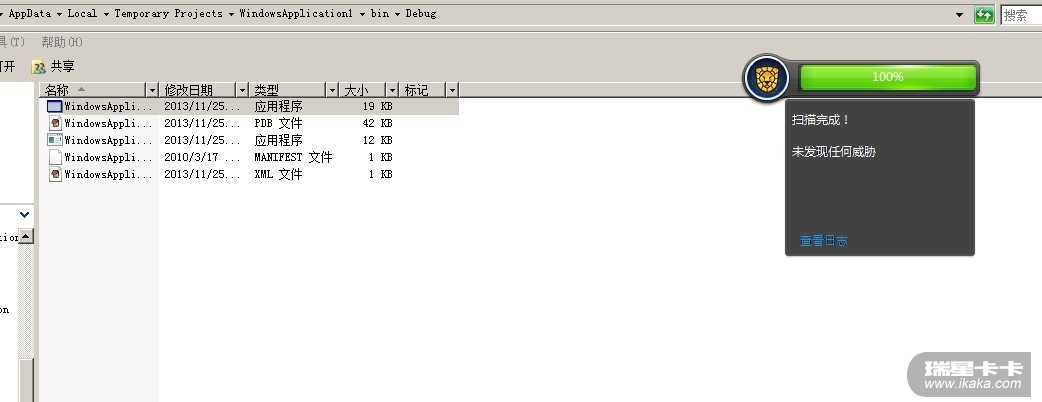The image size is (1042, 402).
Task: Click the "XML 文件" type cell
Action: tap(278, 174)
